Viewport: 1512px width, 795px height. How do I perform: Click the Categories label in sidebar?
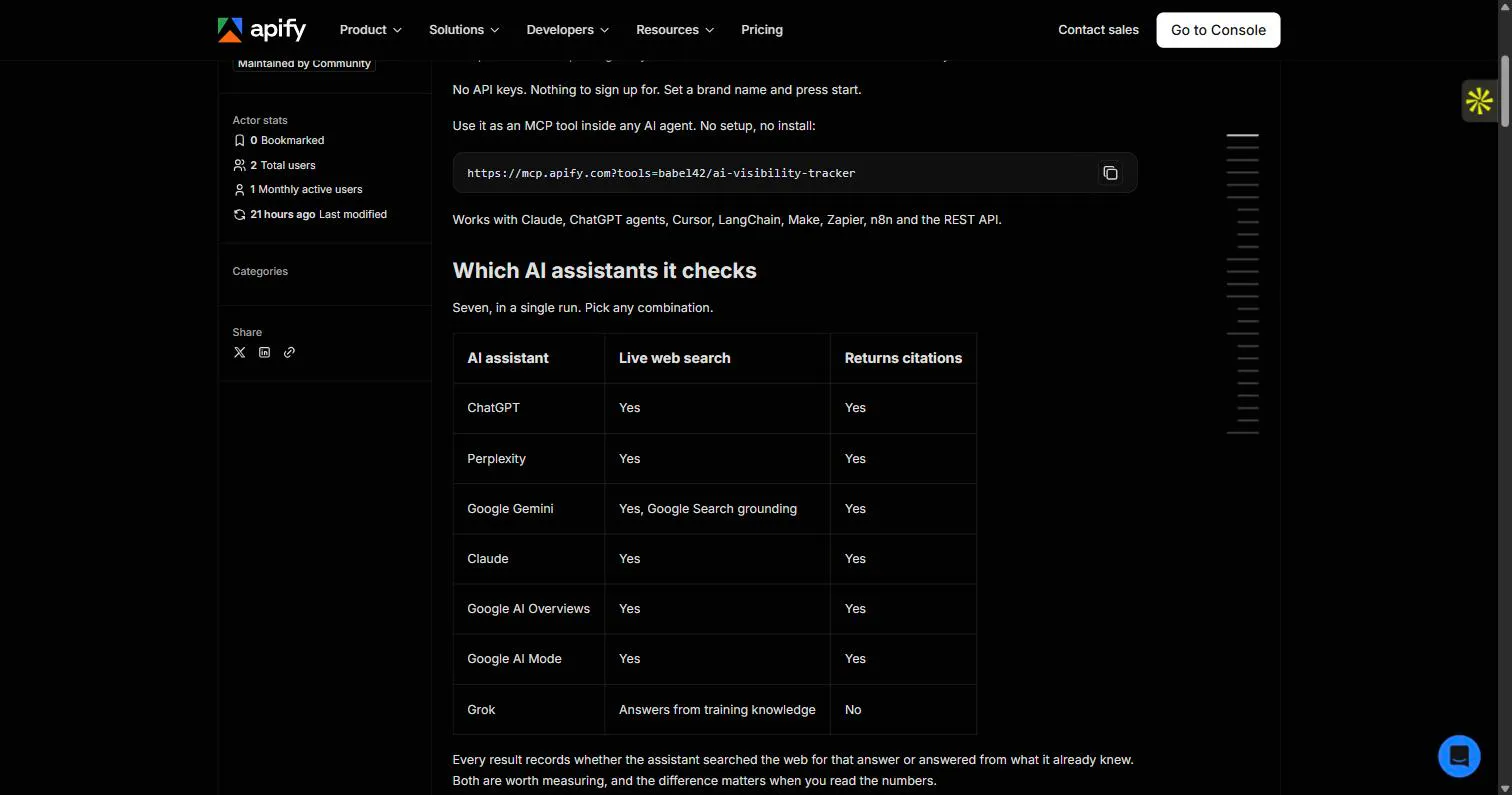click(x=260, y=272)
